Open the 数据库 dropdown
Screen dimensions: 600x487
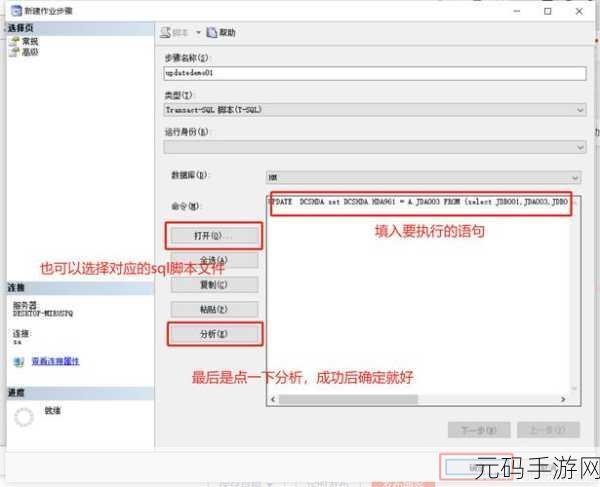pyautogui.click(x=423, y=178)
